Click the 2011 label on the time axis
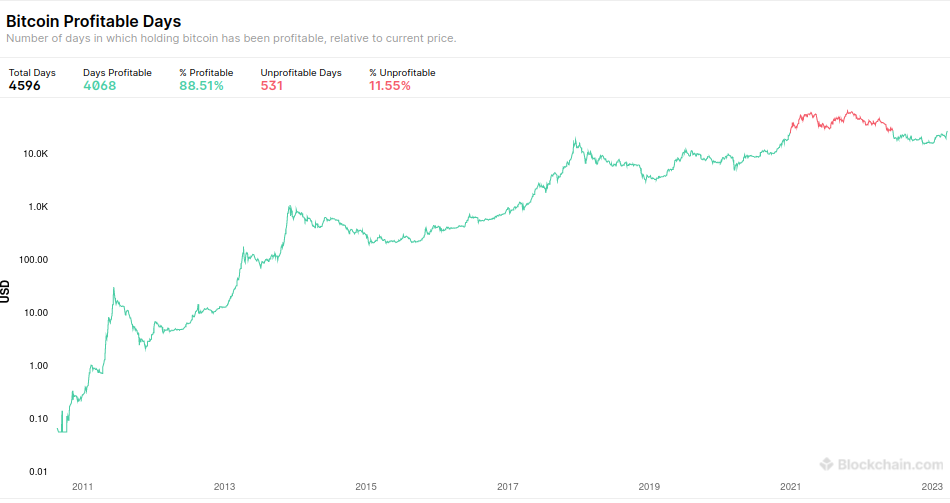The height and width of the screenshot is (503, 950). tap(82, 487)
